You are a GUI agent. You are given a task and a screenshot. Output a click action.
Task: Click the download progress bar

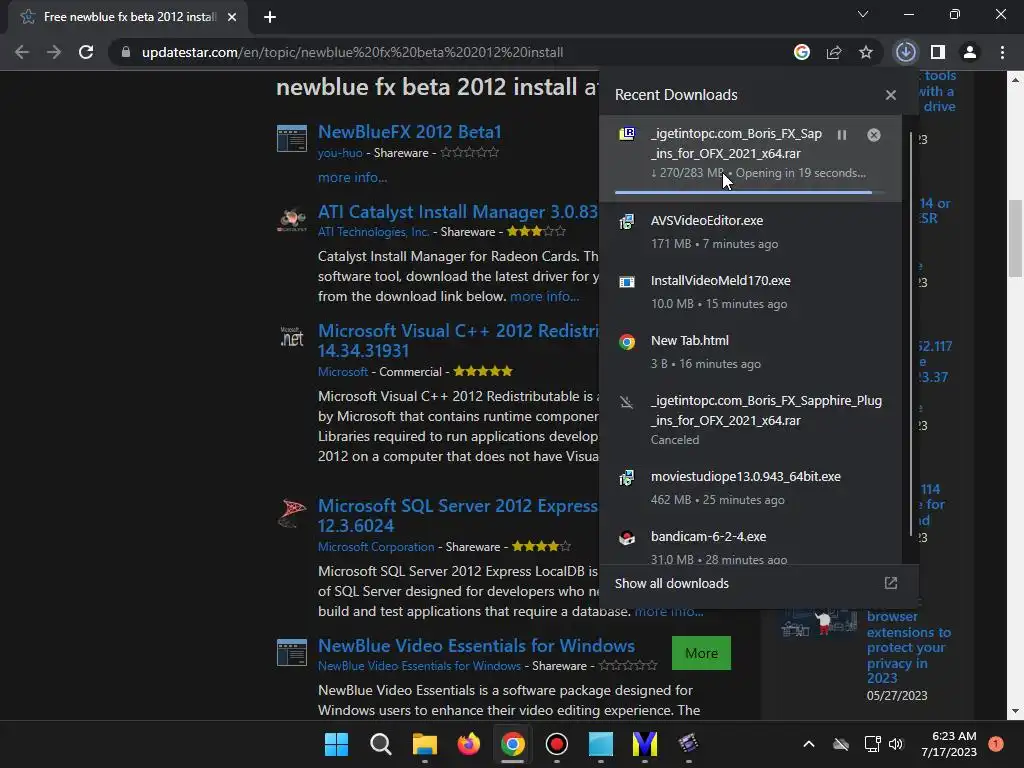click(x=750, y=193)
